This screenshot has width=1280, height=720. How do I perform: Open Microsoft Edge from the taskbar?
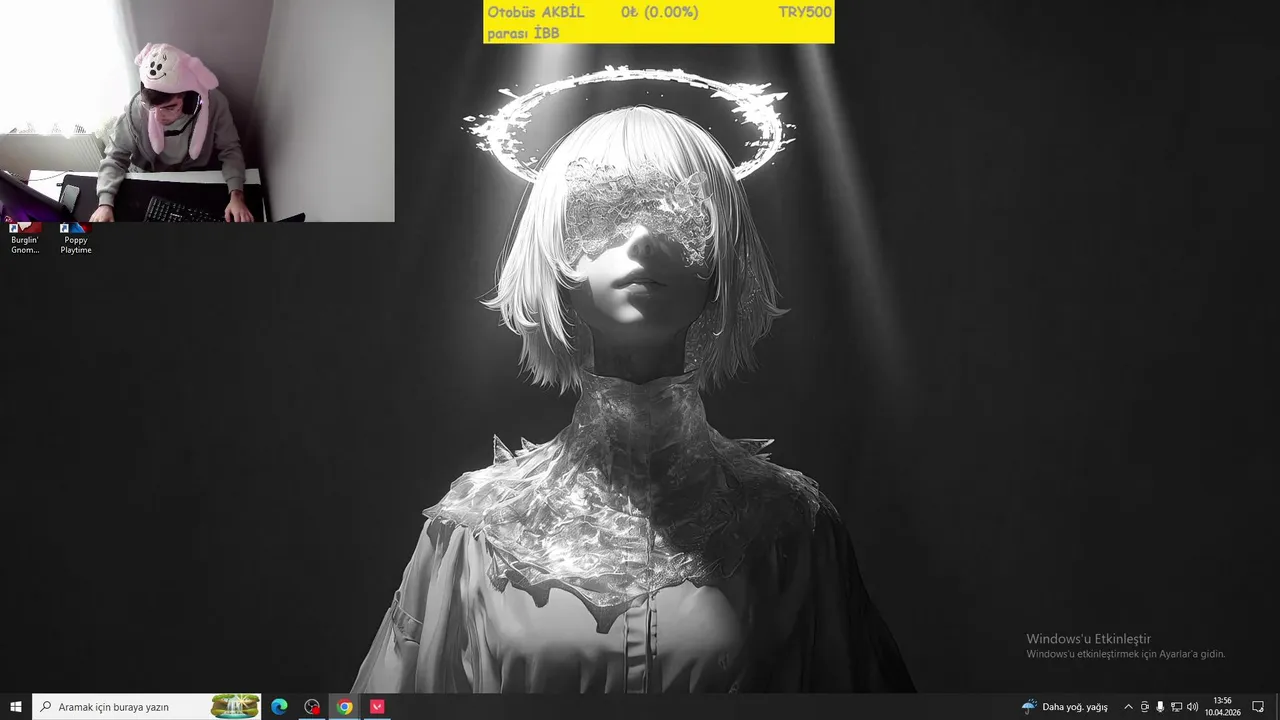click(x=279, y=707)
